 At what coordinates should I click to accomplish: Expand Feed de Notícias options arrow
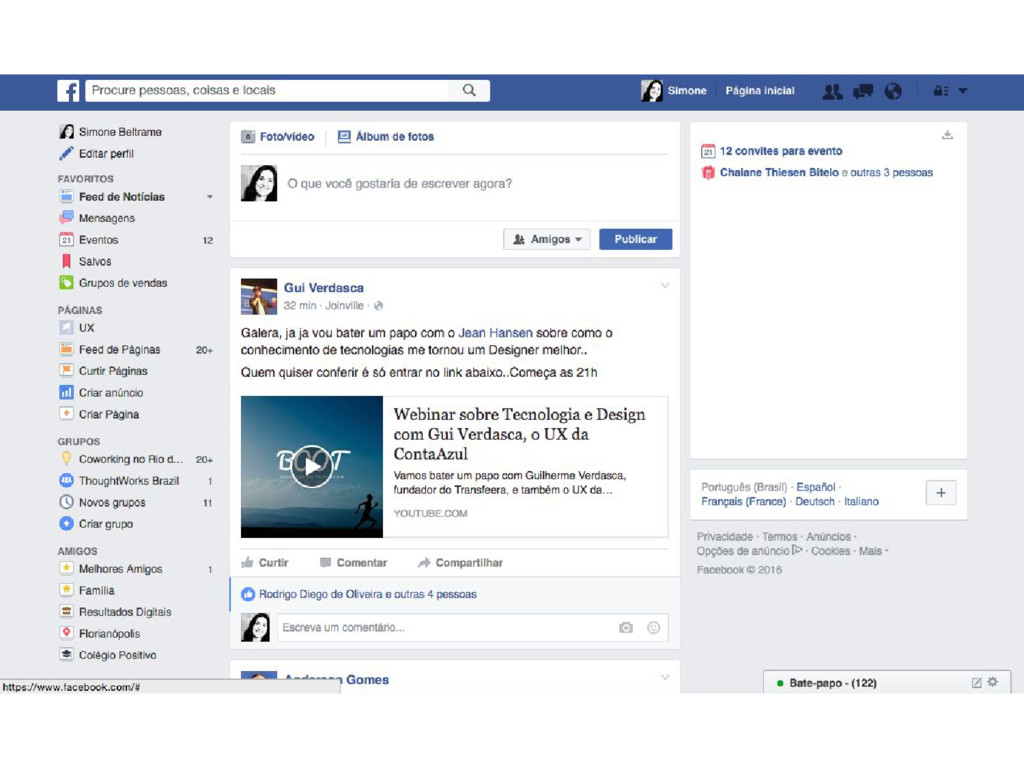[210, 197]
